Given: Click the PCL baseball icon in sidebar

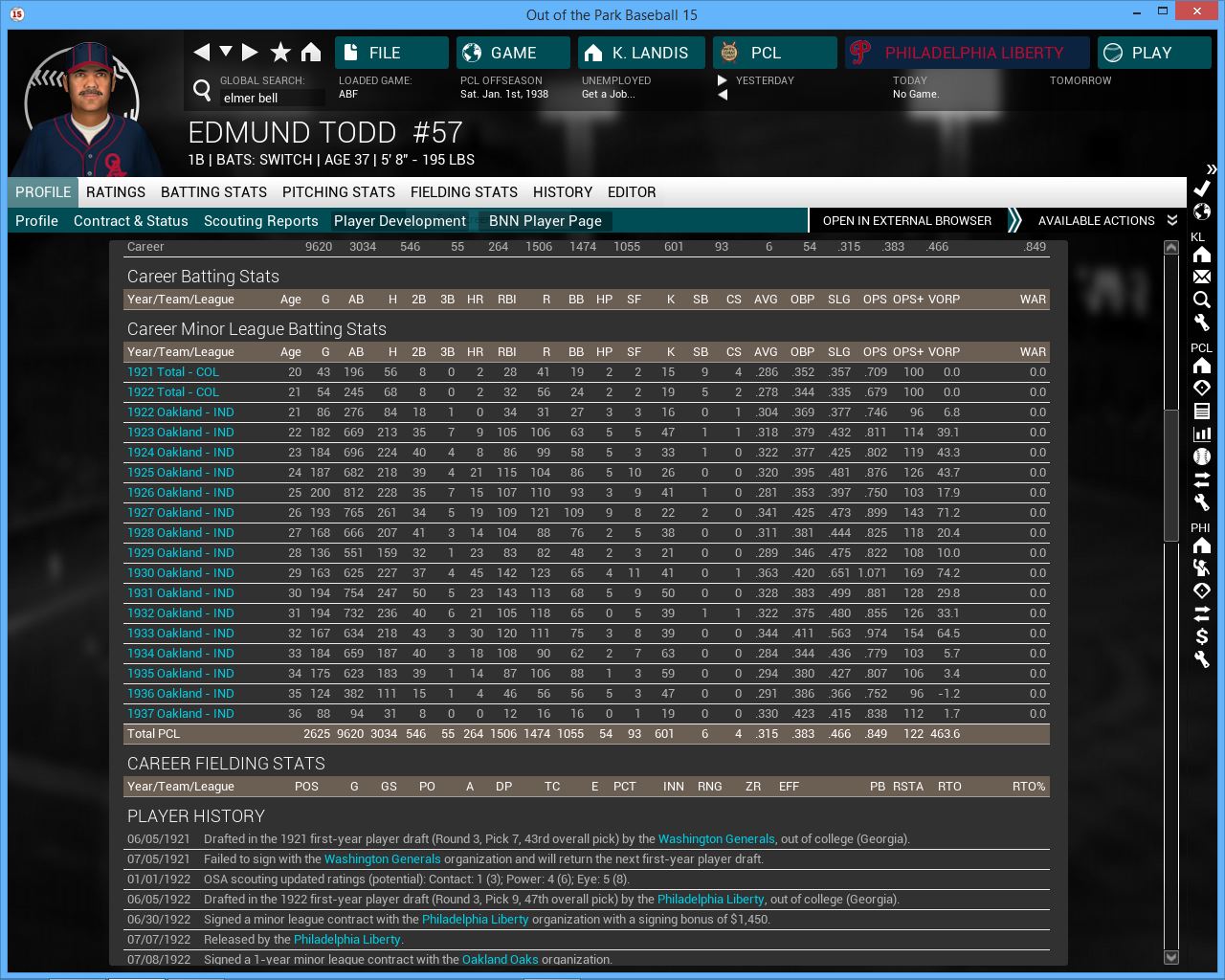Looking at the screenshot, I should (x=1202, y=457).
